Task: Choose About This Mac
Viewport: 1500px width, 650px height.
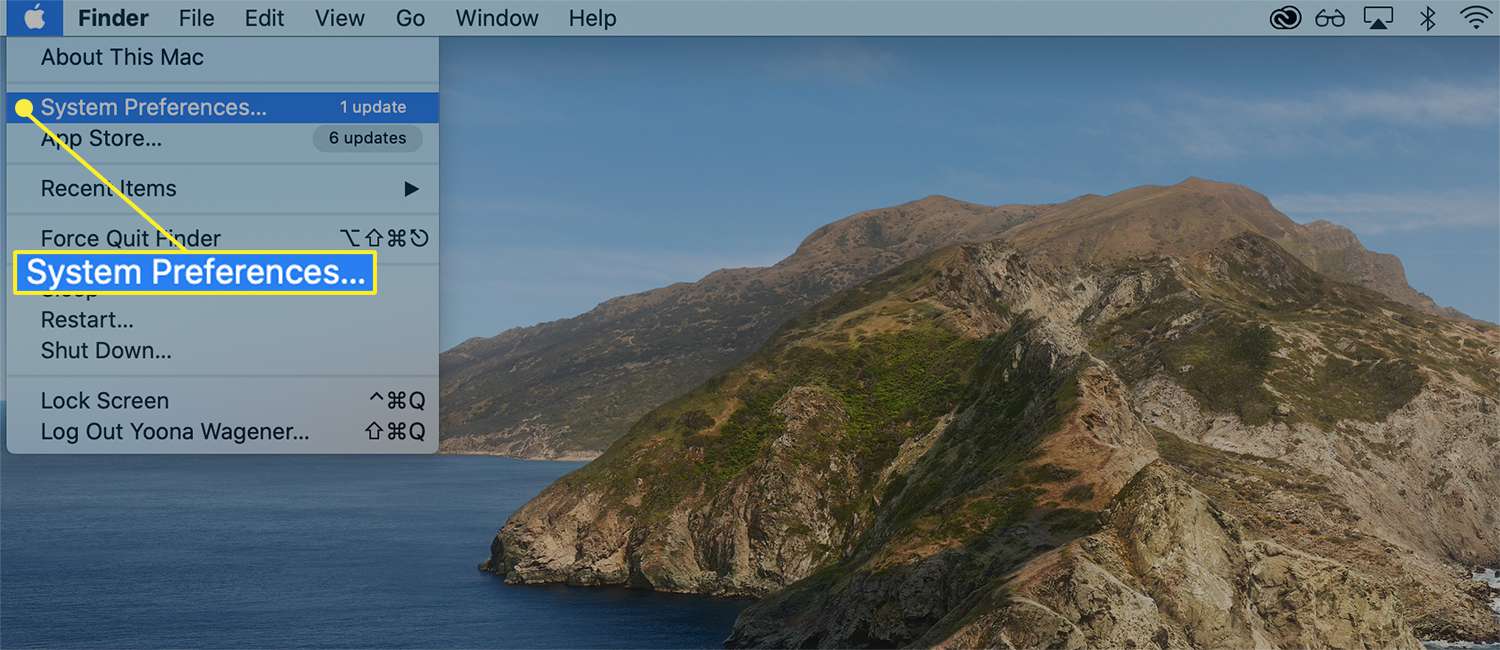Action: coord(222,58)
